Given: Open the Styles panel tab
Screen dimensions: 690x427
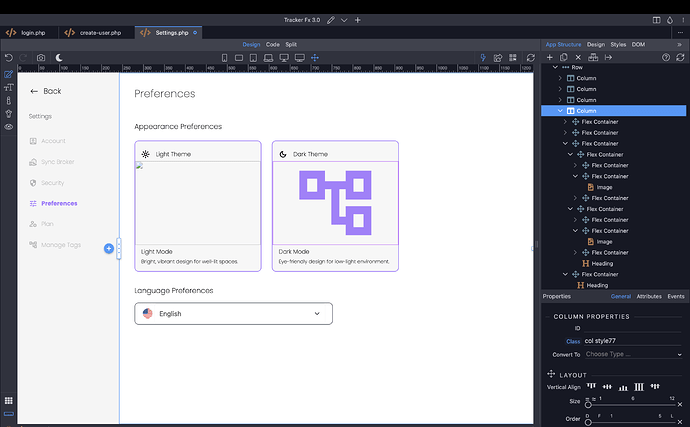Looking at the screenshot, I should (x=618, y=44).
